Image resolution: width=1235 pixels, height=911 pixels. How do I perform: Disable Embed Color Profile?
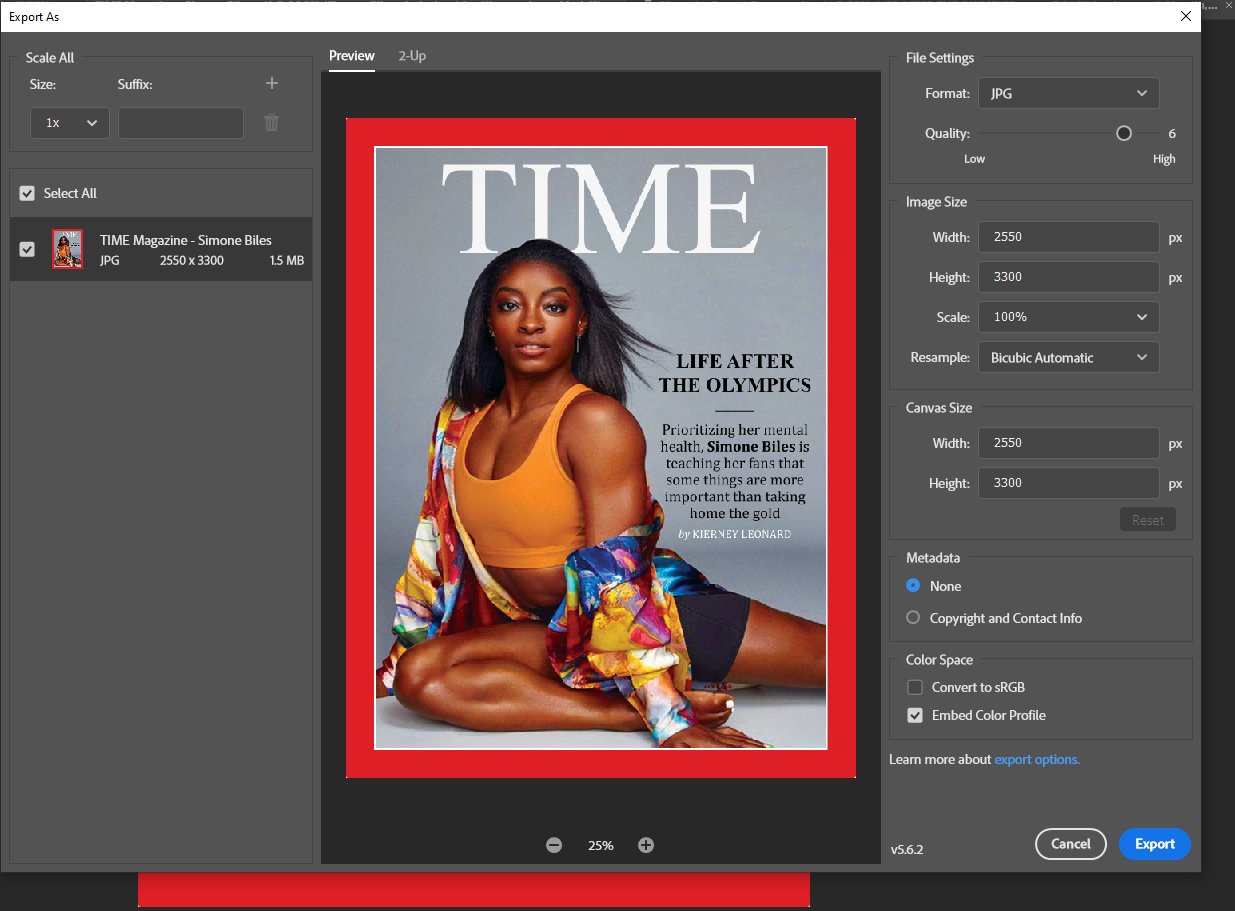tap(914, 715)
